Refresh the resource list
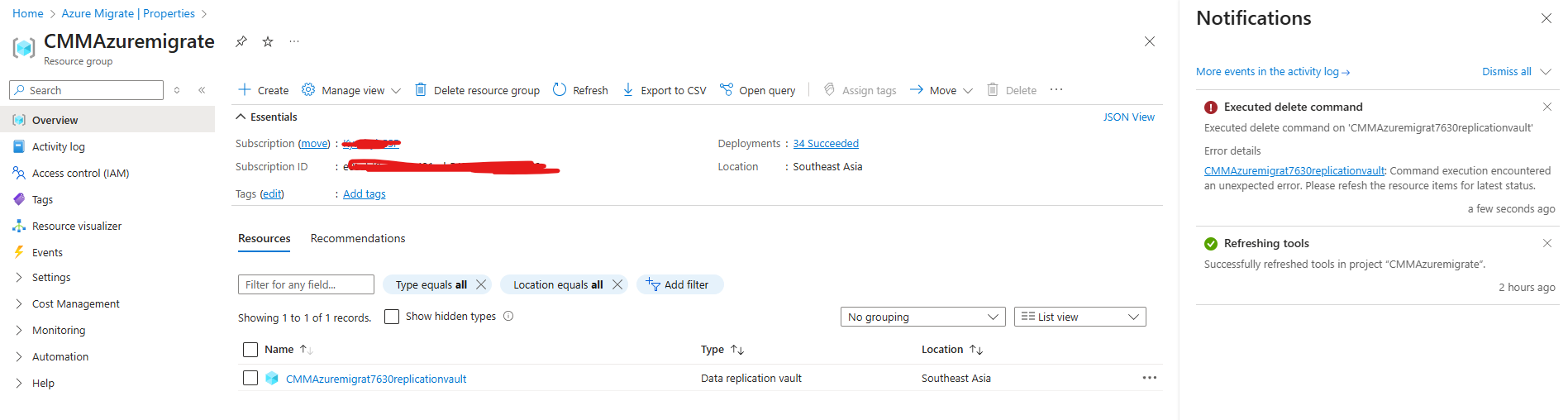The image size is (1568, 420). pos(580,90)
